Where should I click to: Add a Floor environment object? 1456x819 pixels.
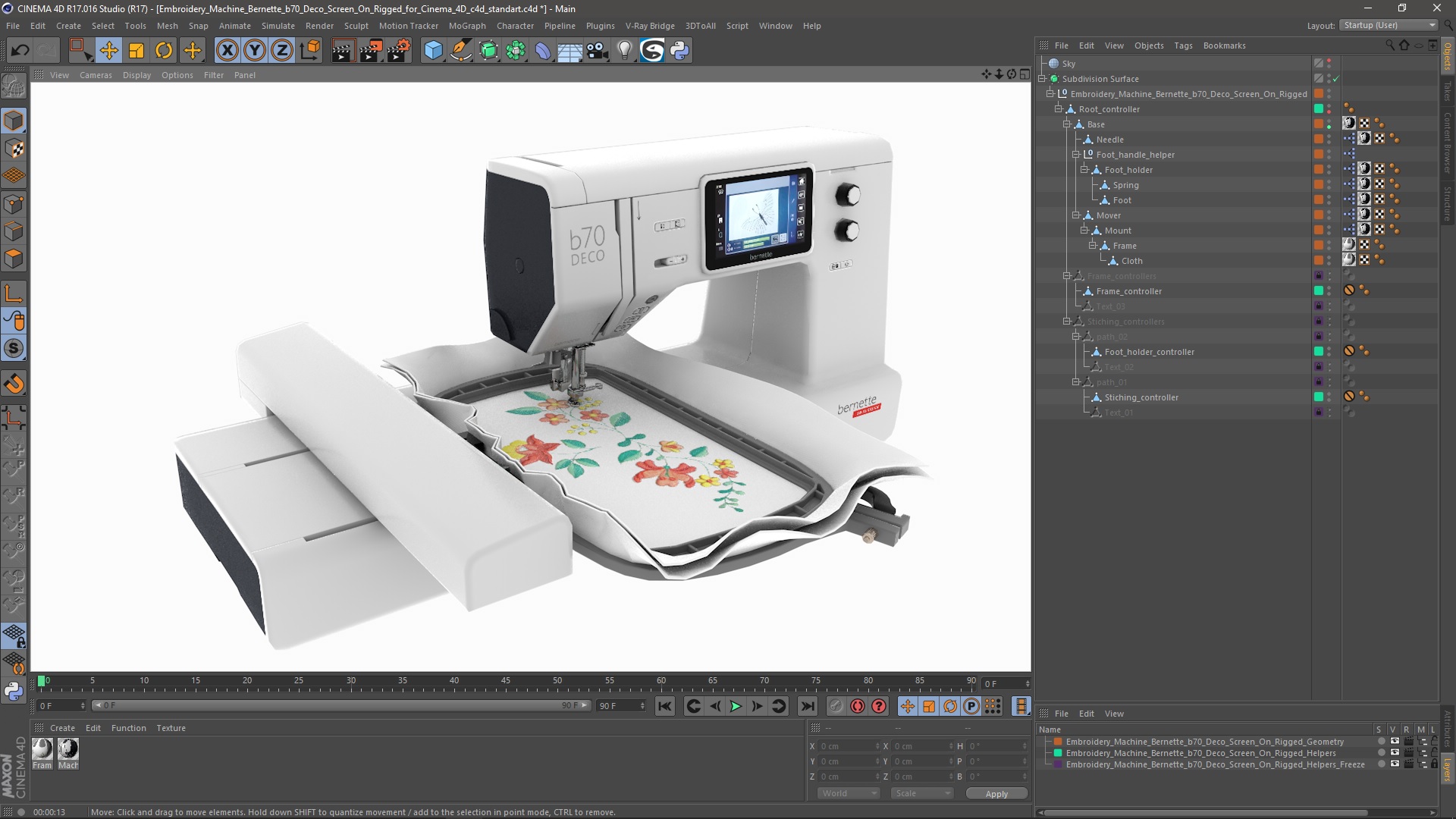tap(570, 51)
